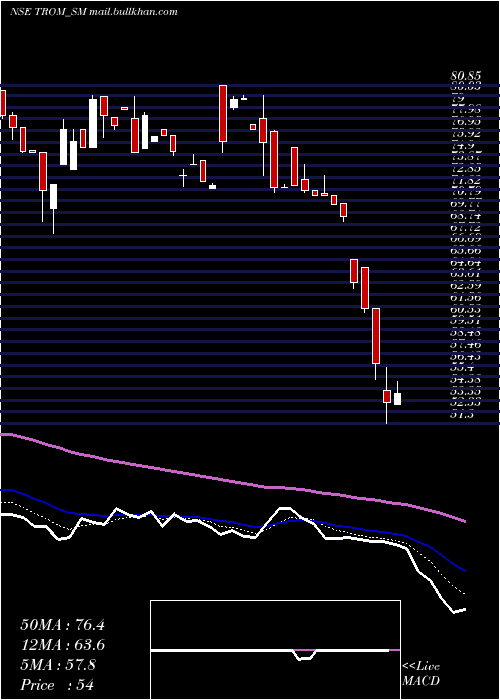Click the 50MA : 76.4 readout
The image size is (500, 700).
62,625
